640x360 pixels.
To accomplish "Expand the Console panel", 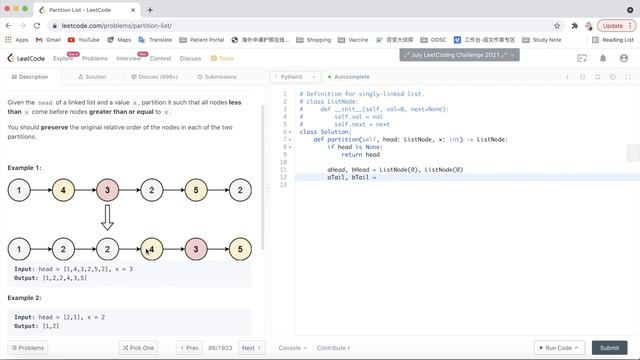I will tap(292, 348).
